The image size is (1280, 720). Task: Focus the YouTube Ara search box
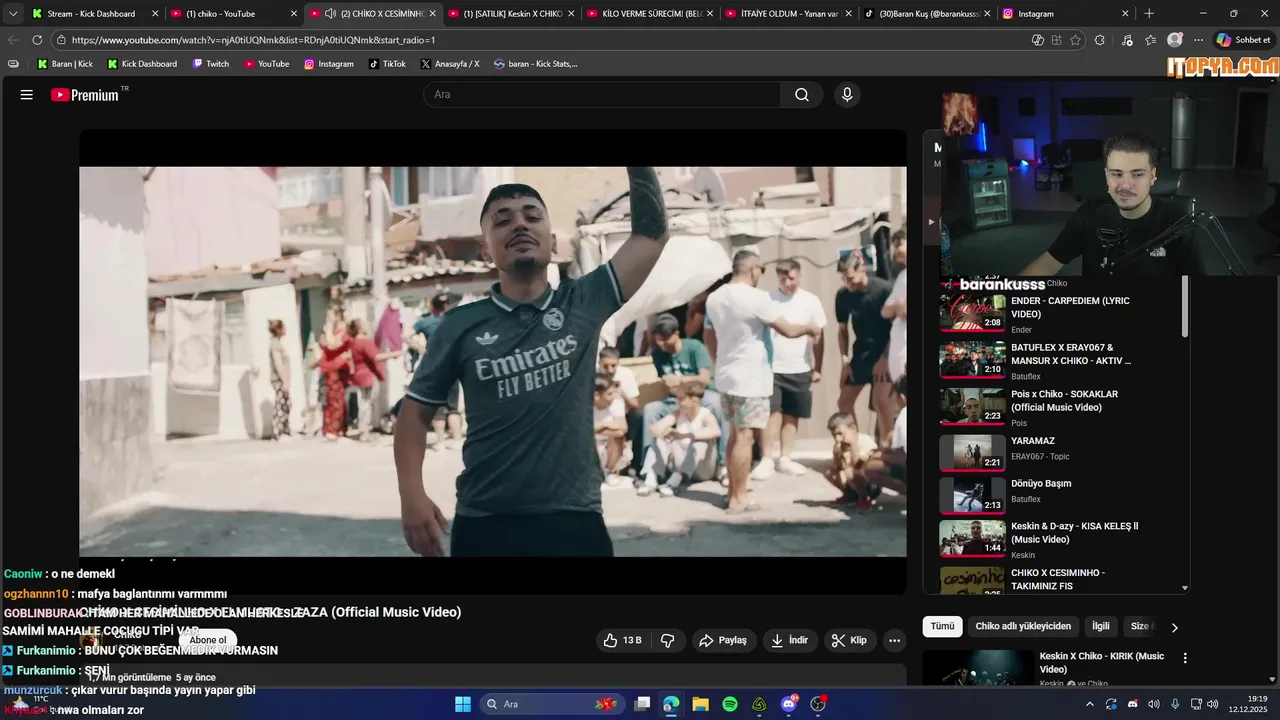coord(602,95)
